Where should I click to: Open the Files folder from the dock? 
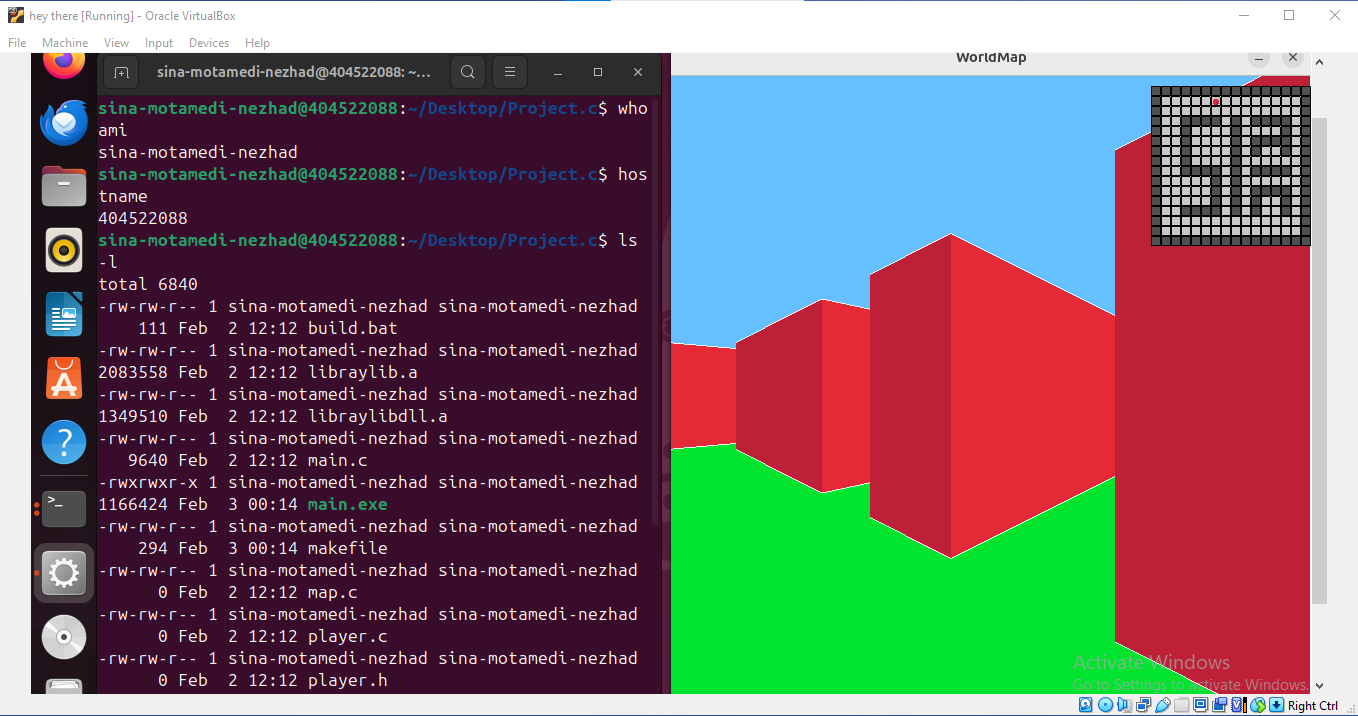click(63, 186)
